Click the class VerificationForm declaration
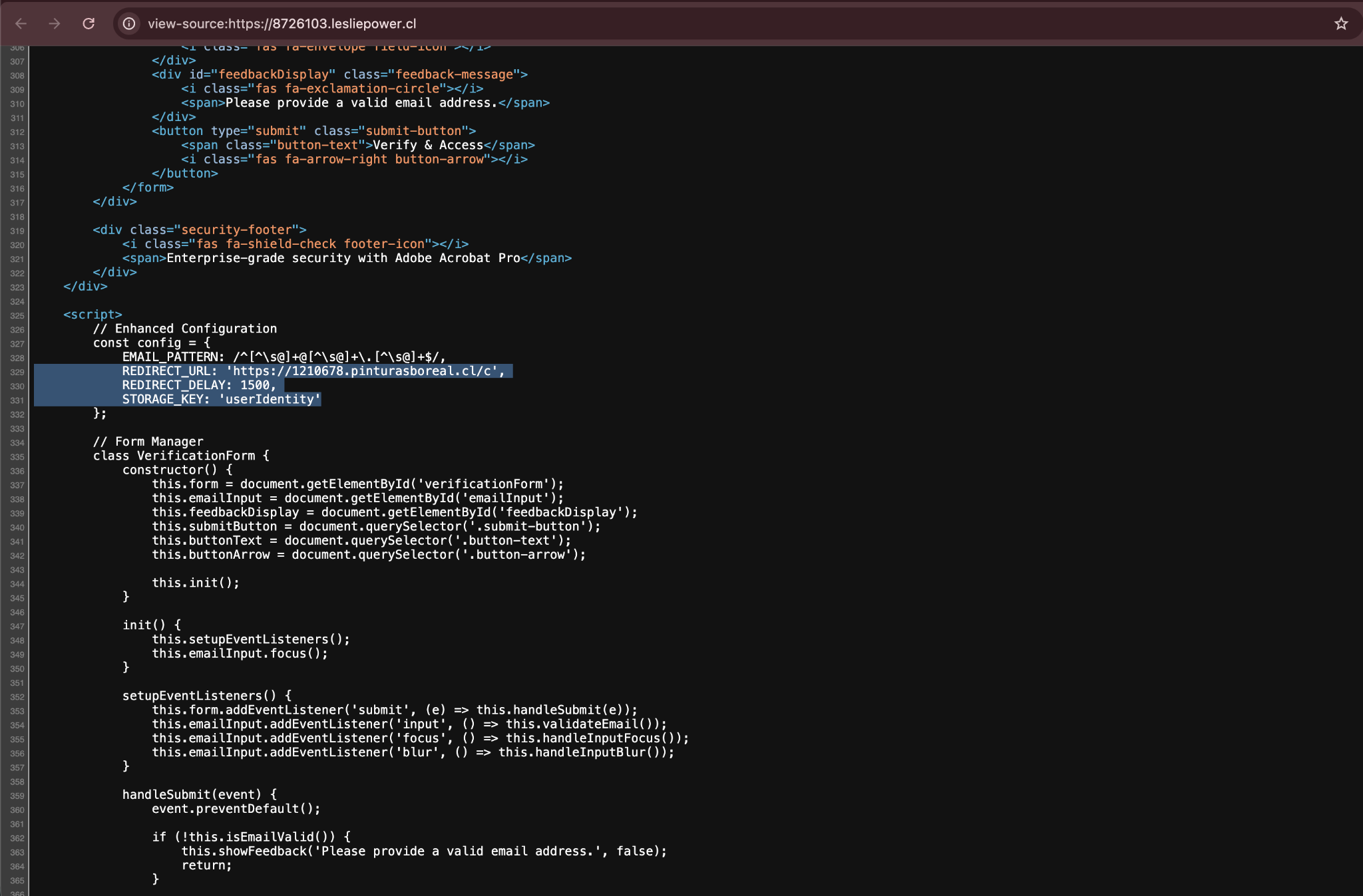Screen dimensions: 1363x896 [x=180, y=456]
